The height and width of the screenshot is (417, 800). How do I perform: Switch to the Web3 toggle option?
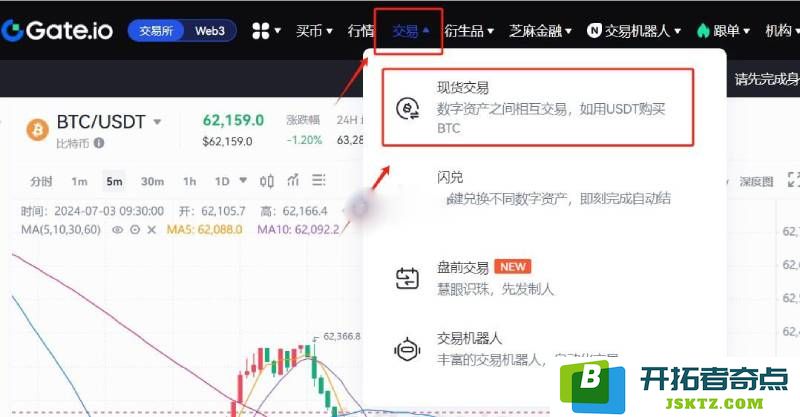[x=210, y=31]
